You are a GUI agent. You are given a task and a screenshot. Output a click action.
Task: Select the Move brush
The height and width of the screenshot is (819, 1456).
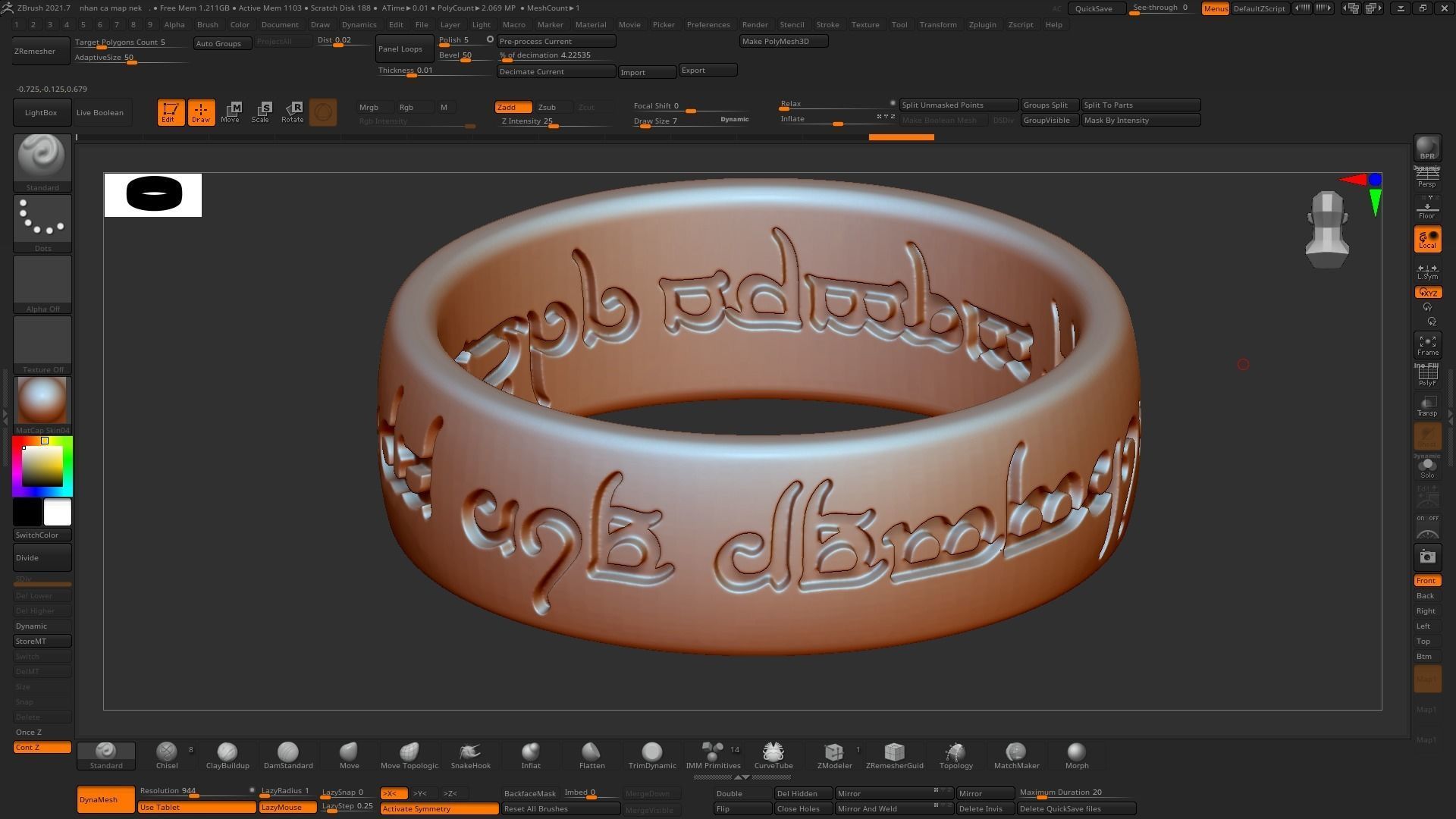[349, 755]
